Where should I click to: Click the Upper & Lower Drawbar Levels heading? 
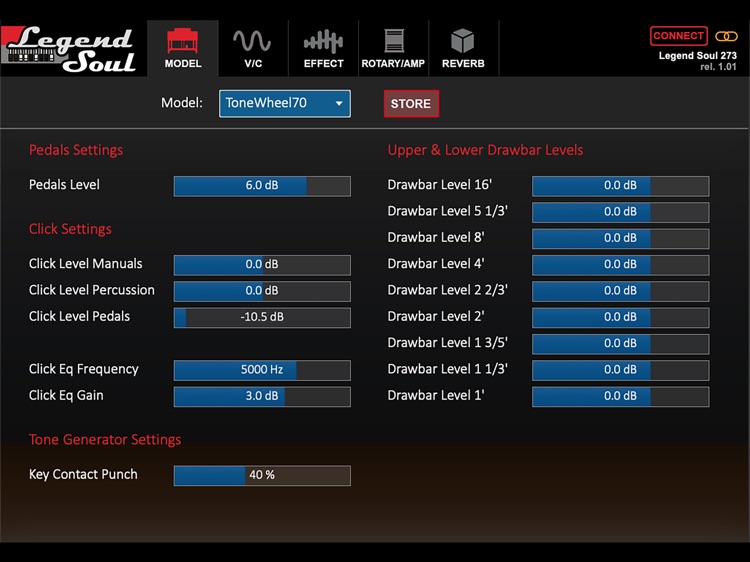[485, 150]
